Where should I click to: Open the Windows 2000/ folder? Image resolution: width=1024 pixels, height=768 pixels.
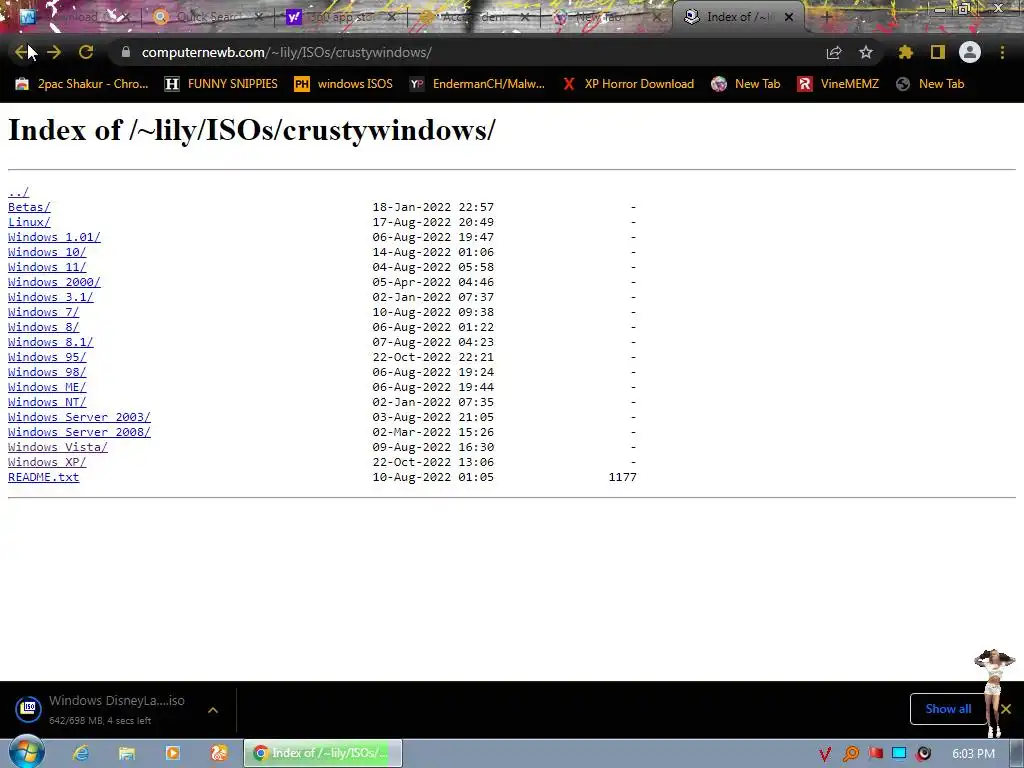pyautogui.click(x=54, y=282)
